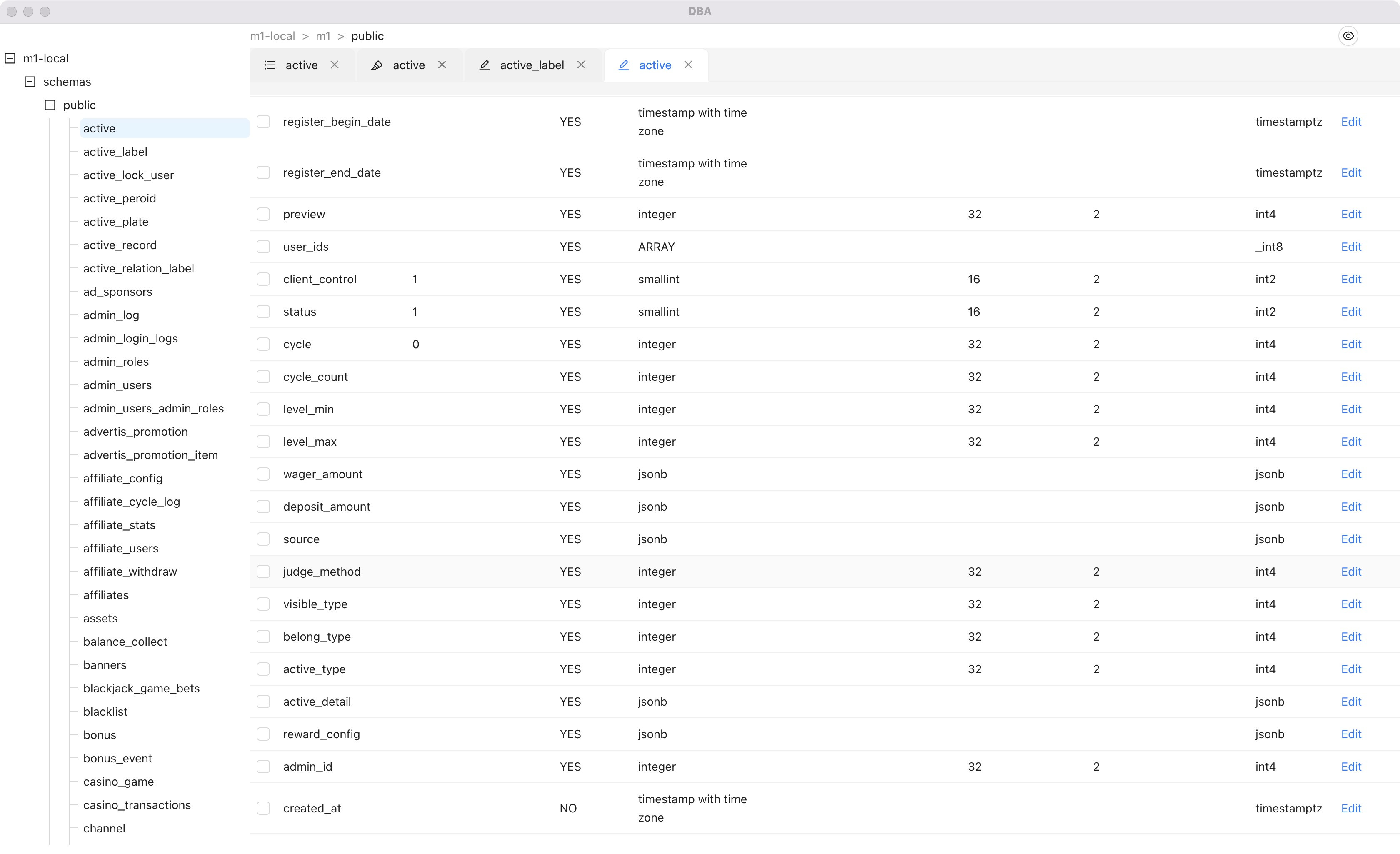Click Edit for the preview column
The width and height of the screenshot is (1400, 854).
pos(1350,214)
